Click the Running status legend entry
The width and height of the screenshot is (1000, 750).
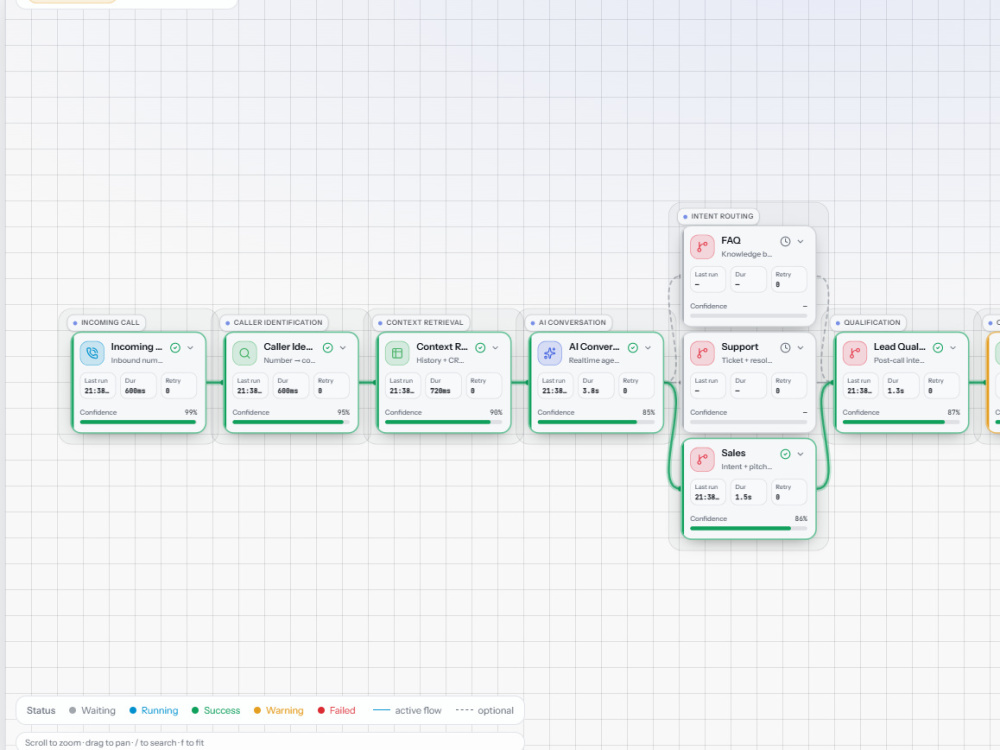tap(154, 710)
